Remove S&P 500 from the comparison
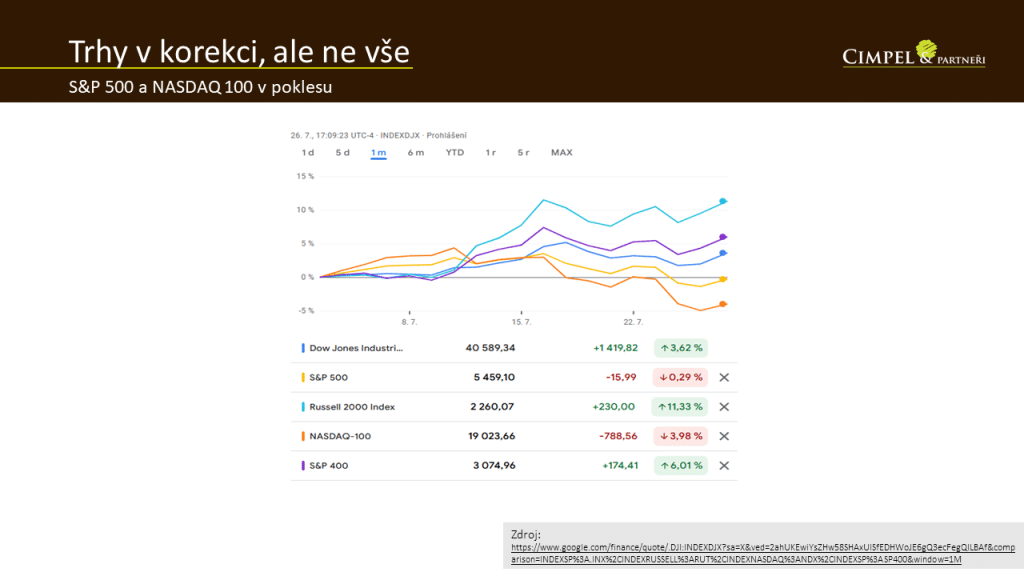The image size is (1024, 576). click(724, 378)
